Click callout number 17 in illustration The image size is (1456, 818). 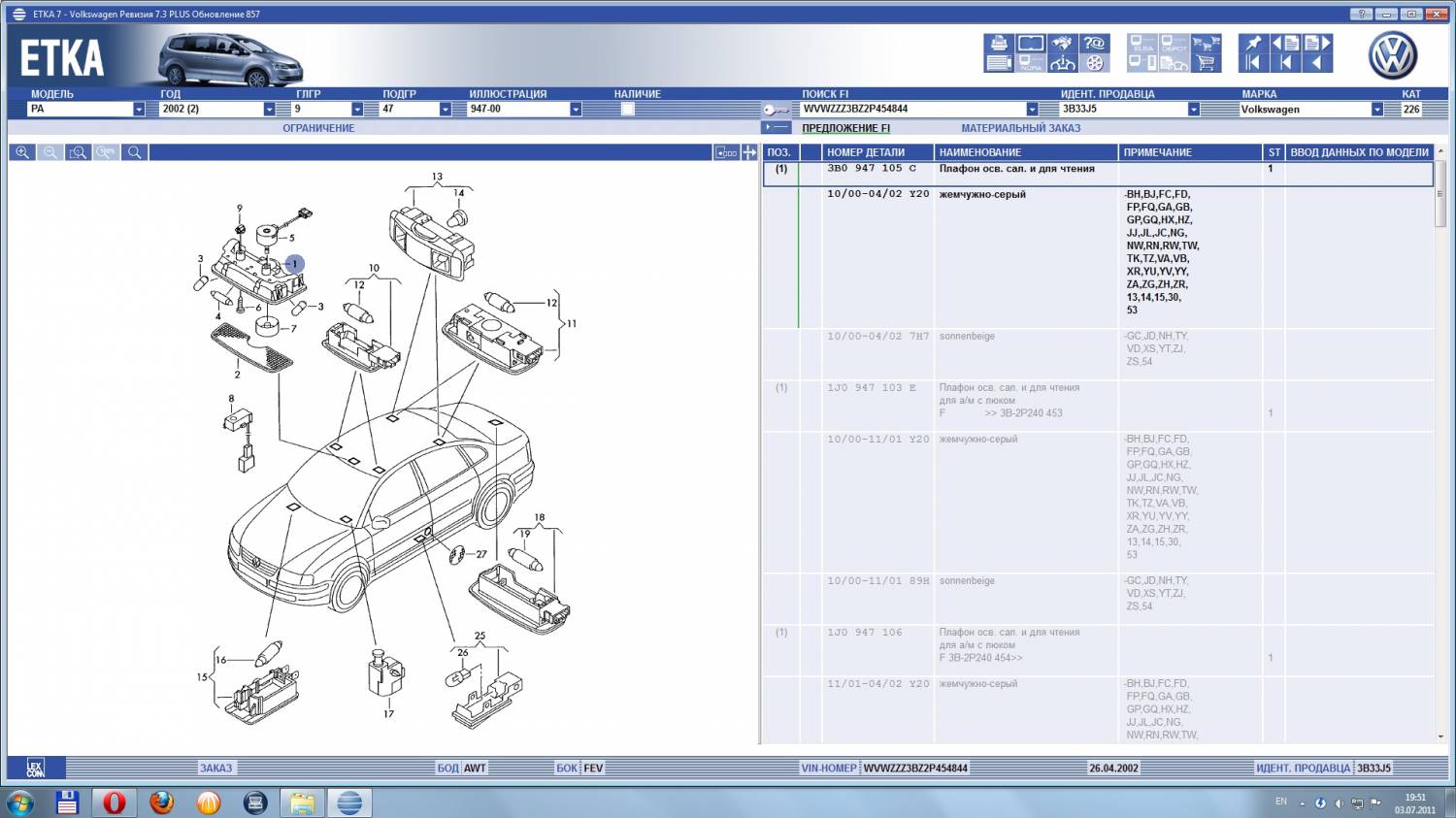pos(388,713)
